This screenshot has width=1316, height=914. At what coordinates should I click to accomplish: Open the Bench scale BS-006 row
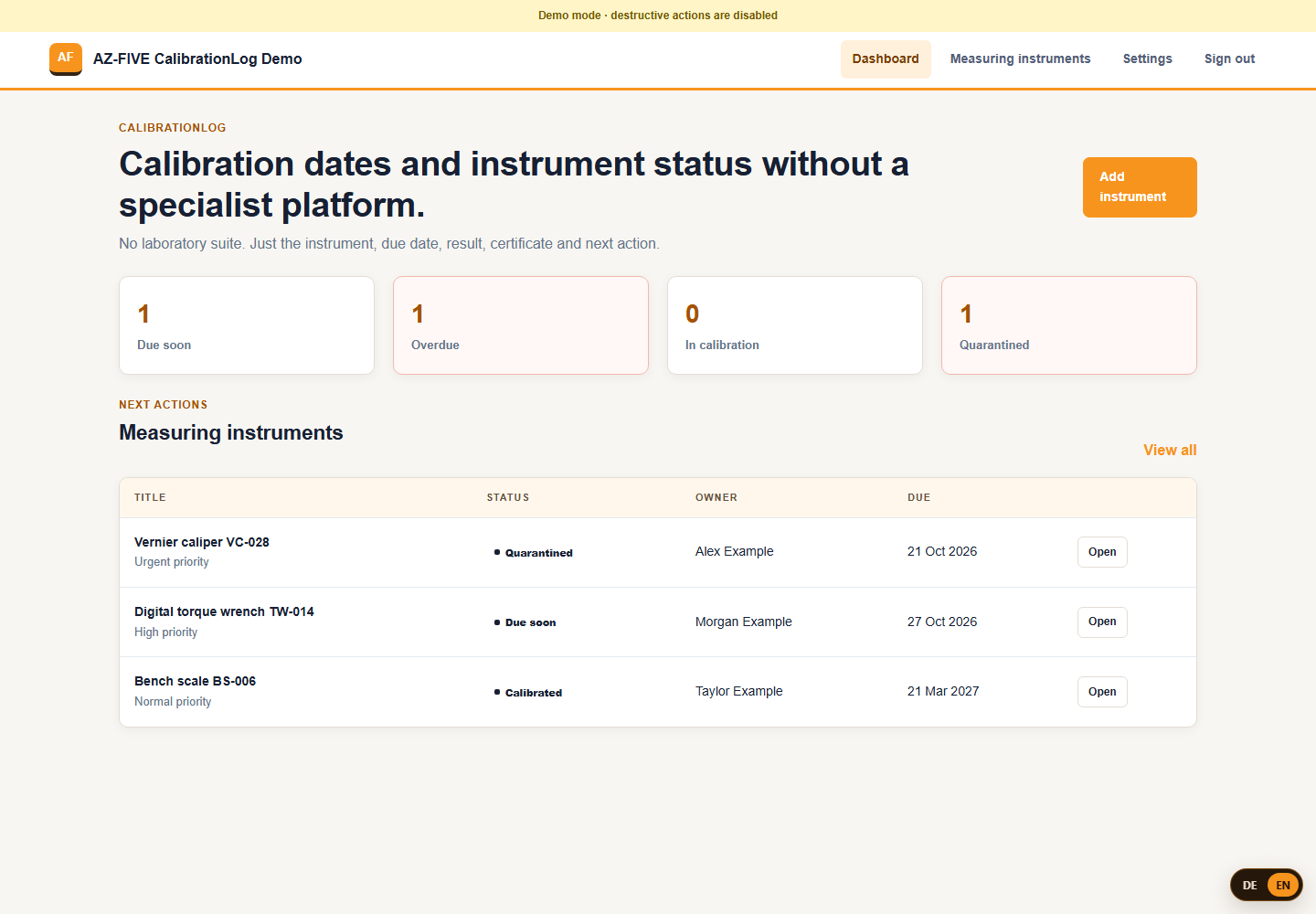pyautogui.click(x=1102, y=692)
